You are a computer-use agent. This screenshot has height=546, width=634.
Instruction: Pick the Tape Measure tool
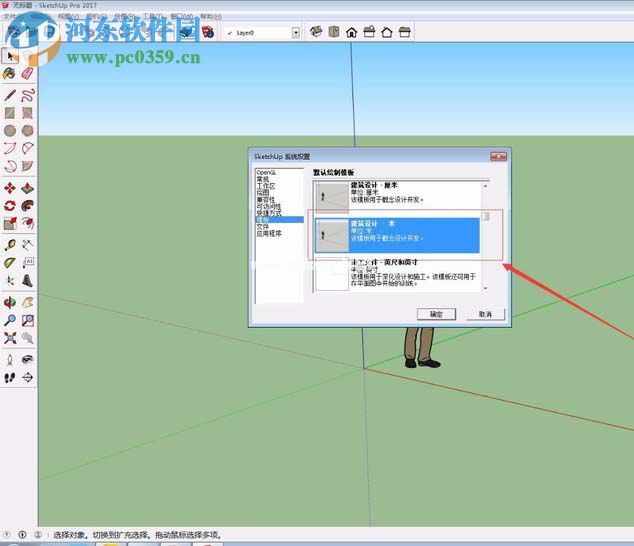pyautogui.click(x=9, y=244)
